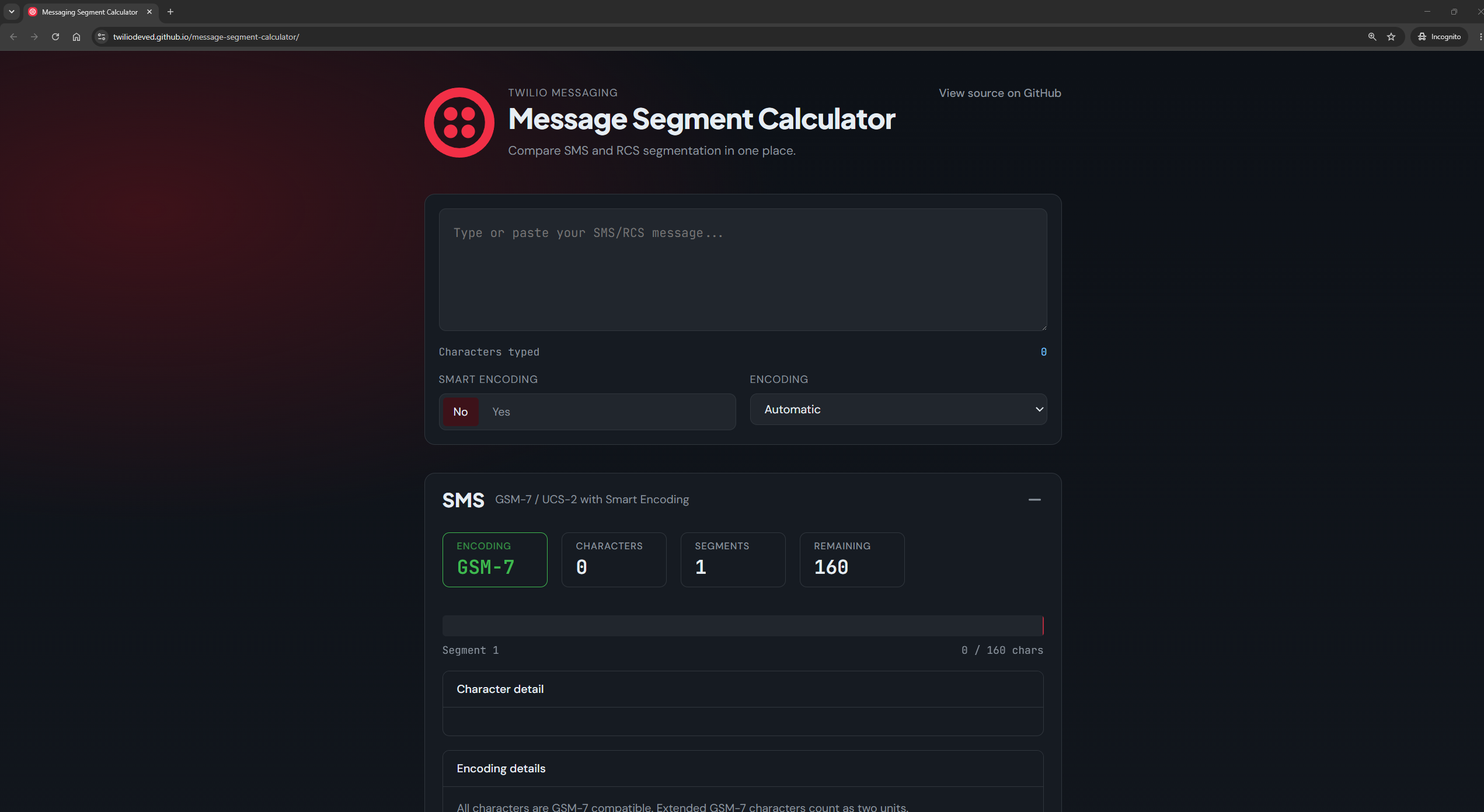Click the Segments count card
Image resolution: width=1484 pixels, height=812 pixels.
pos(733,559)
